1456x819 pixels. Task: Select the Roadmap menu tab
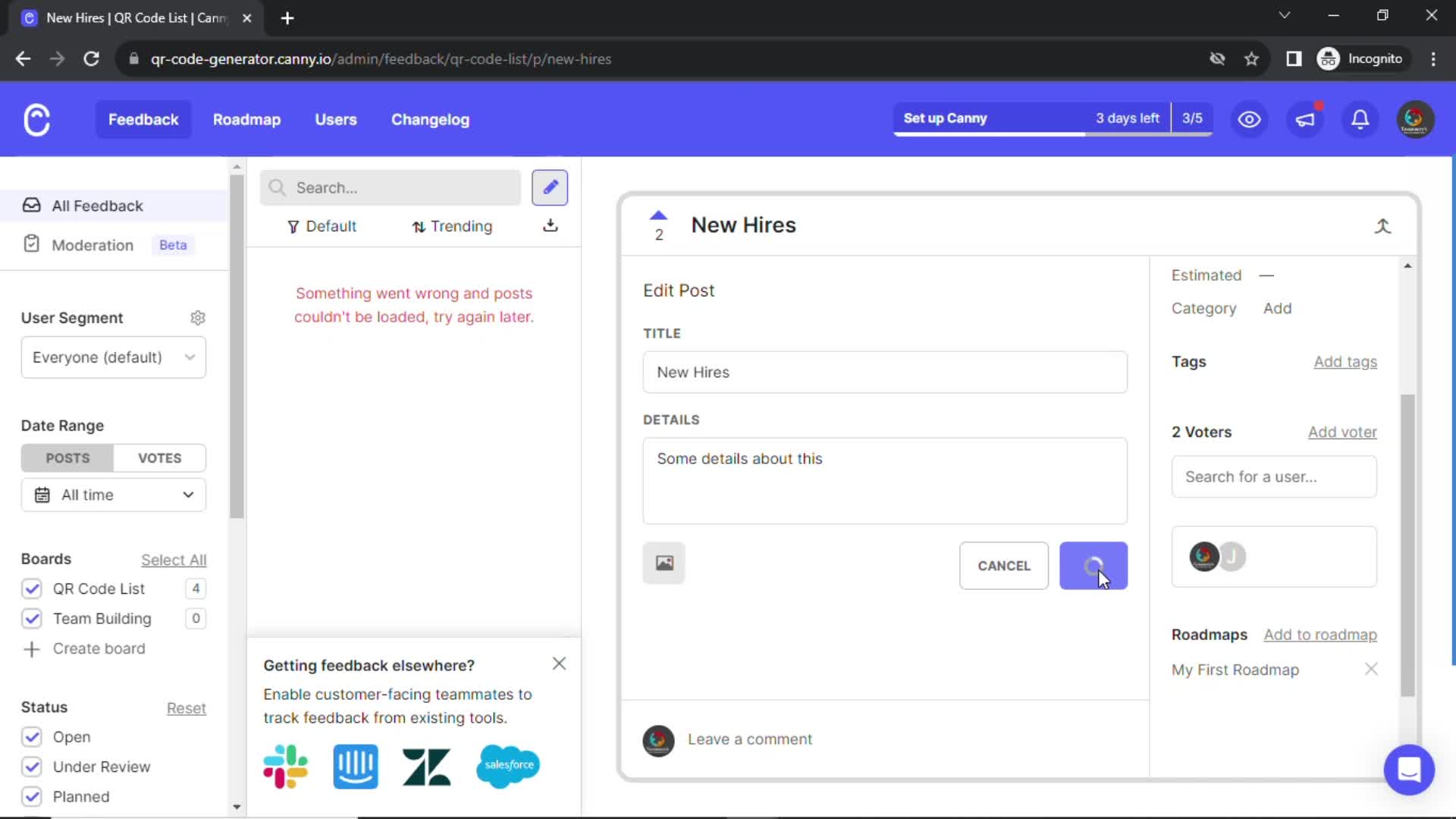coord(247,119)
